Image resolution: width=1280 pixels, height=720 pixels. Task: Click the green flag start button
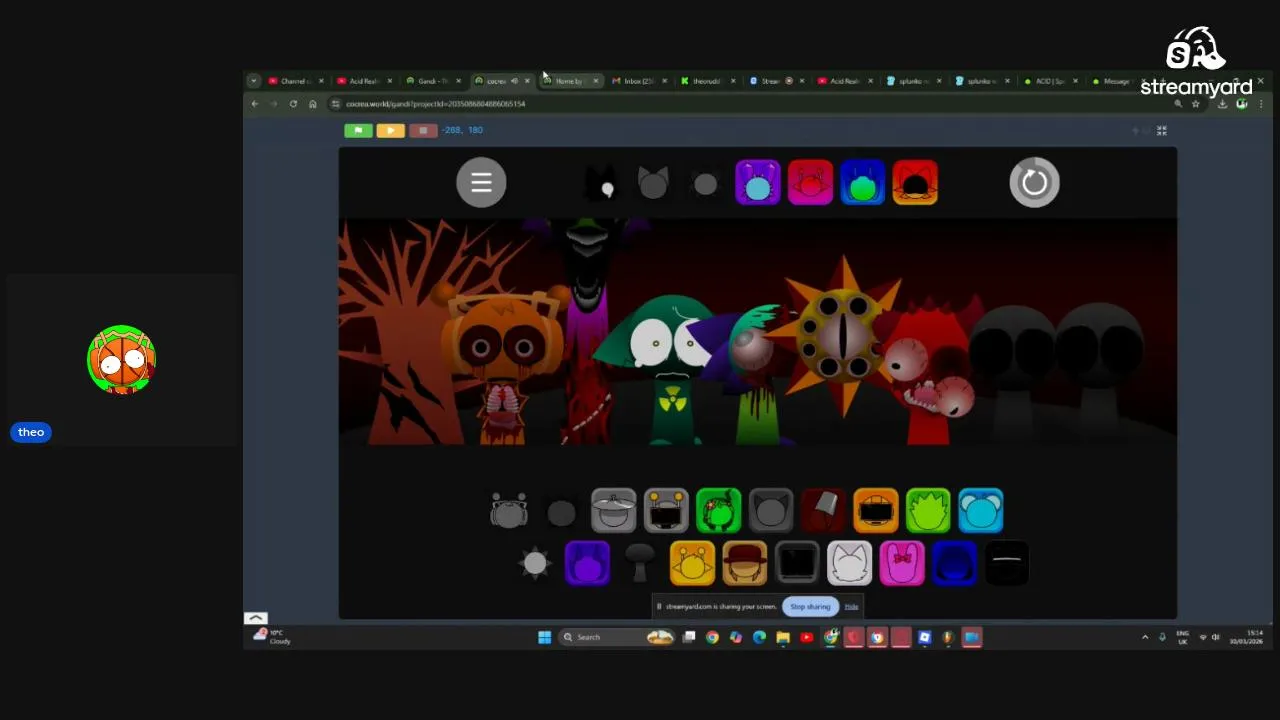coord(358,130)
